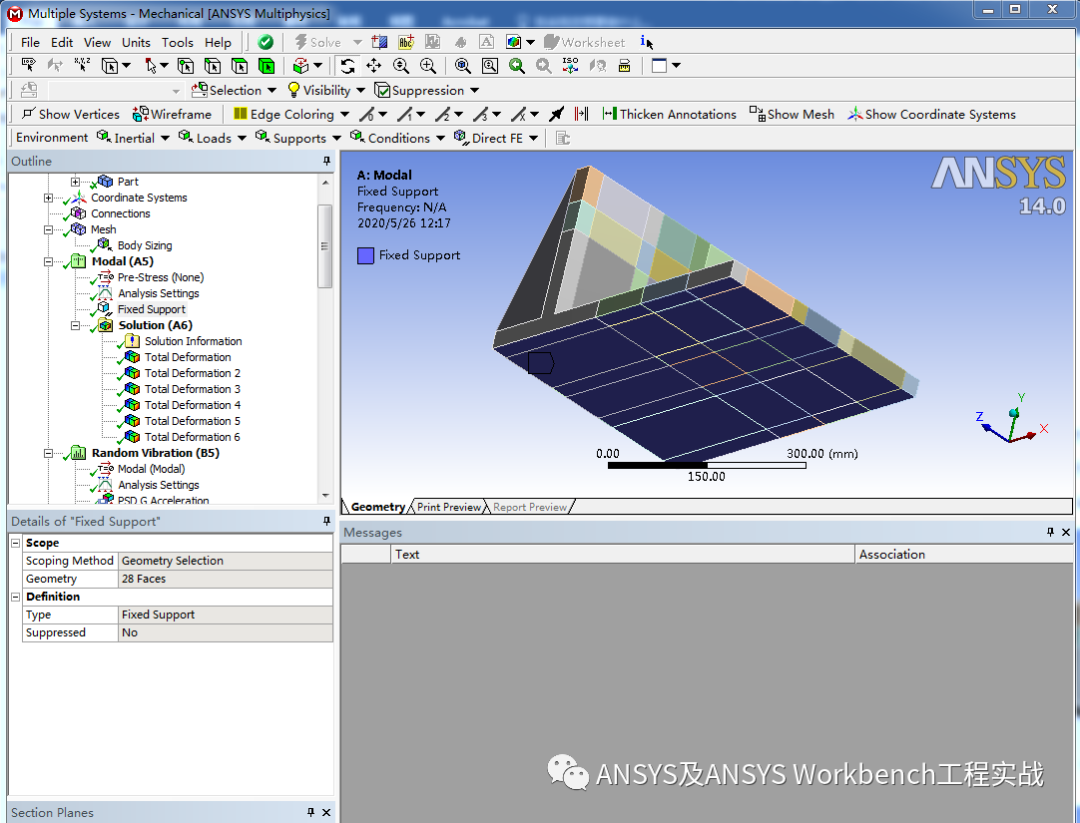Open the Edit menu
1080x823 pixels.
click(61, 43)
